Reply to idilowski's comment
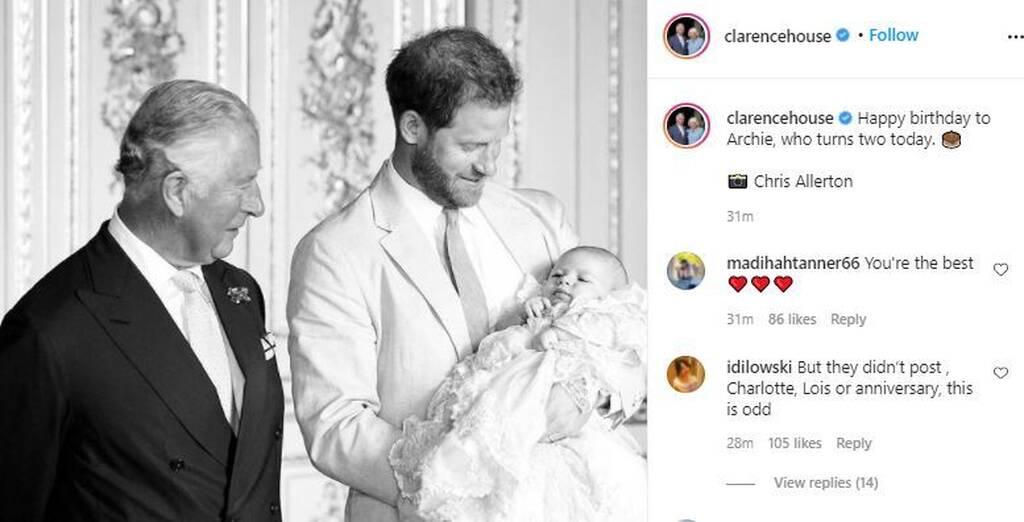This screenshot has height=522, width=1024. click(x=854, y=443)
